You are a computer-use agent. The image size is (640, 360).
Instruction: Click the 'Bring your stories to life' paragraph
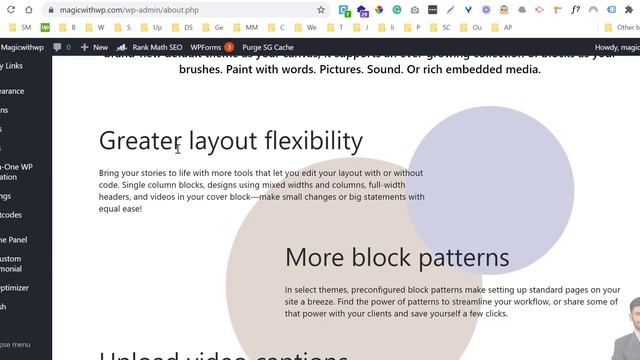pos(262,191)
